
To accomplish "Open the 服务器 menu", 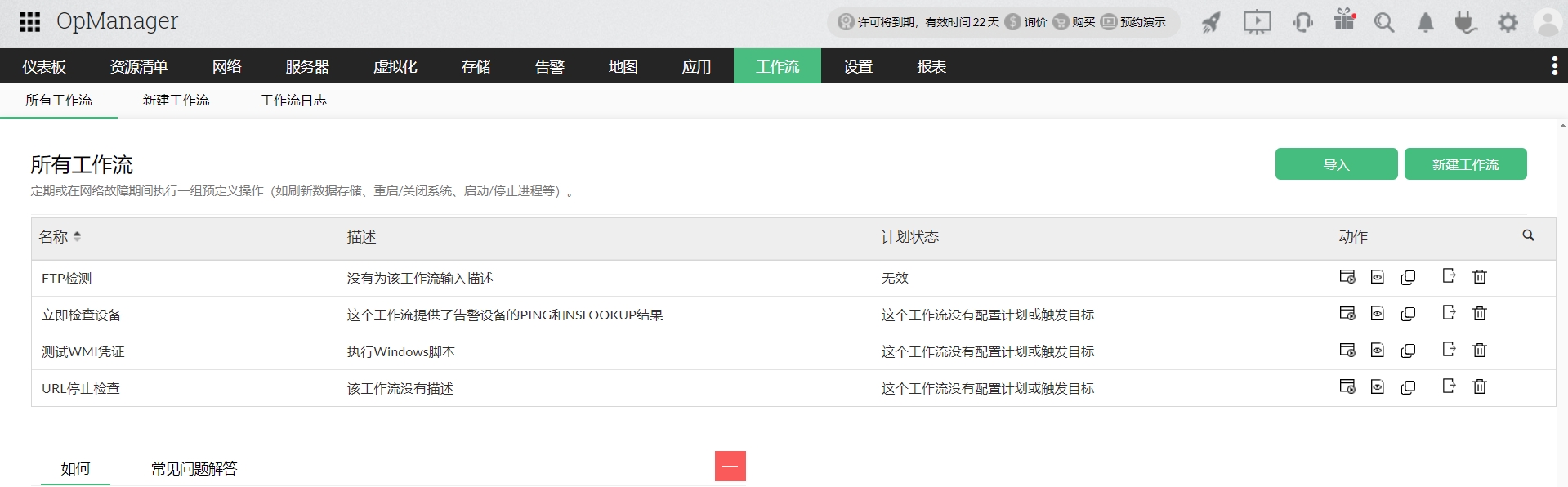I will click(x=307, y=67).
